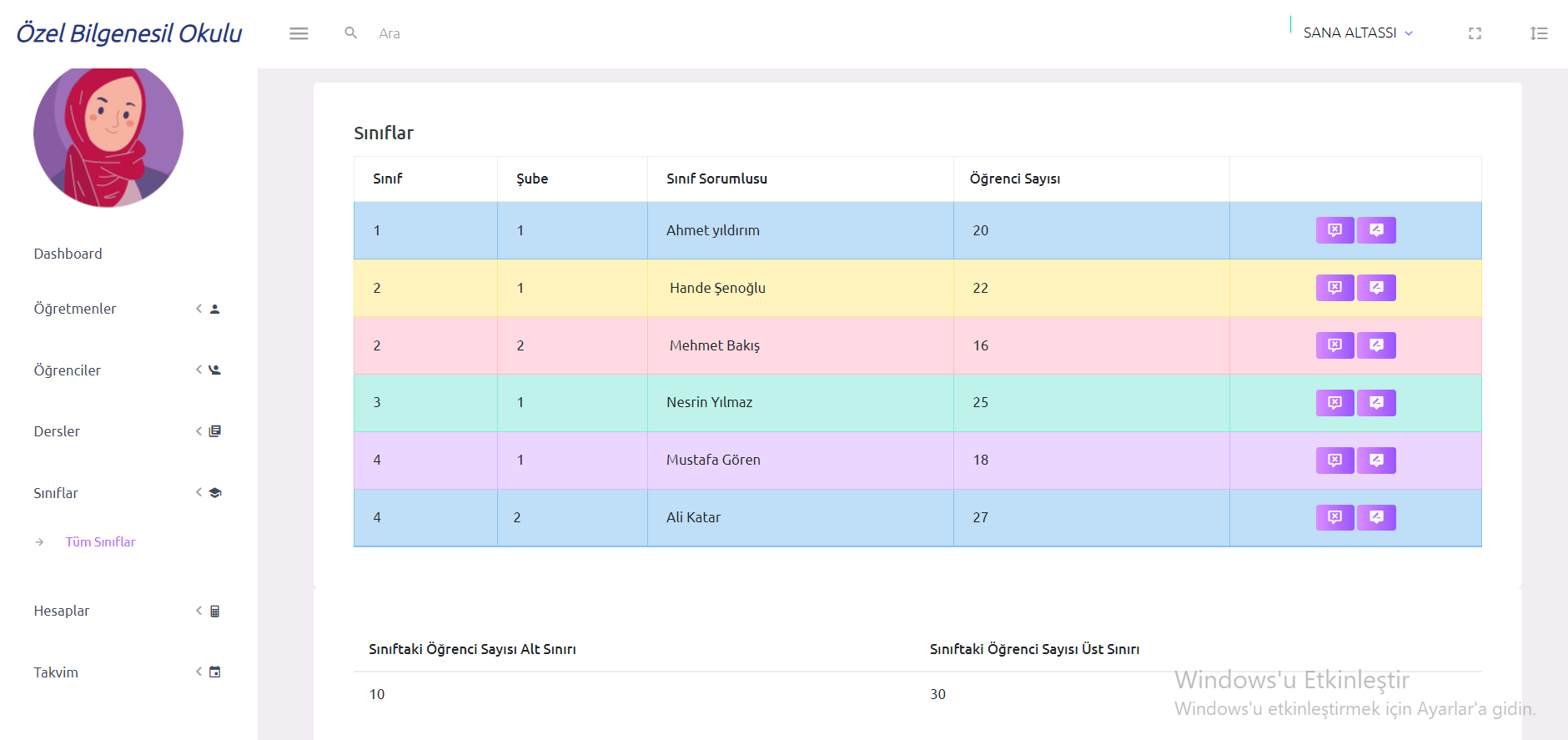This screenshot has width=1568, height=740.
Task: Click the Özel Bilgenesil Okulu logo
Action: pyautogui.click(x=129, y=33)
